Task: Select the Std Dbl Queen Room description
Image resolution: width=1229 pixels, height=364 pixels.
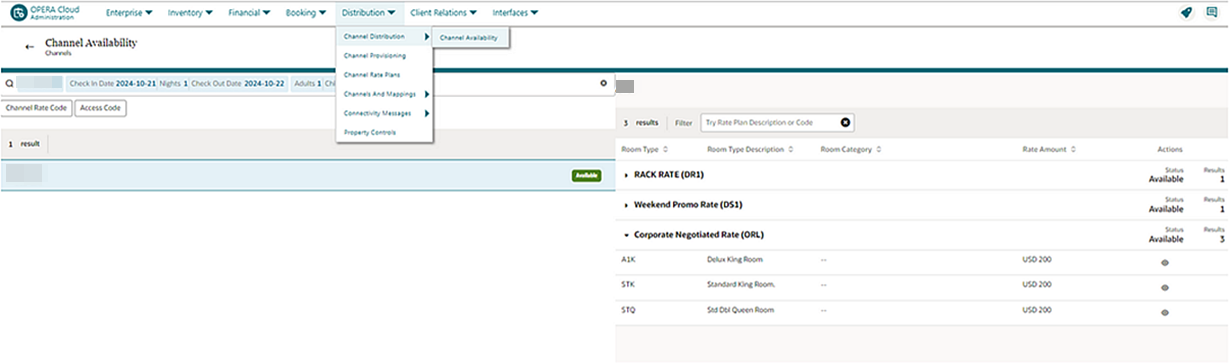Action: (740, 309)
